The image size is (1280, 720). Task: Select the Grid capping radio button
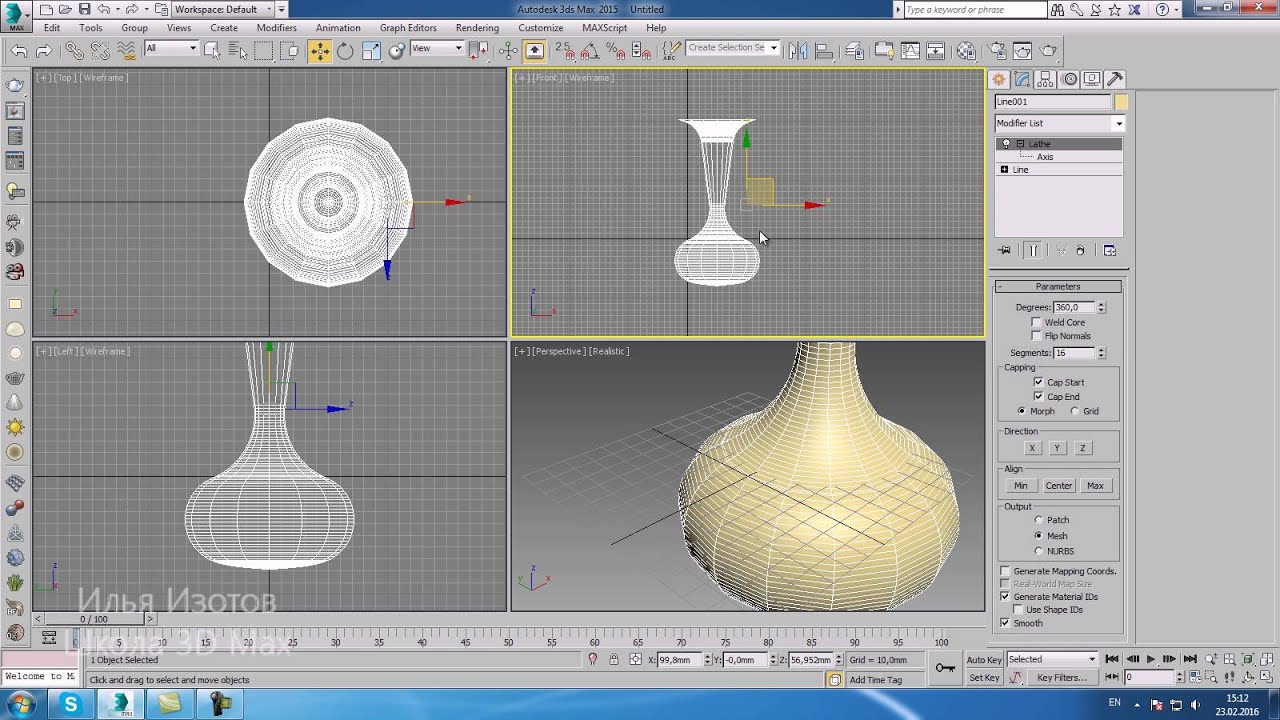click(x=1074, y=411)
